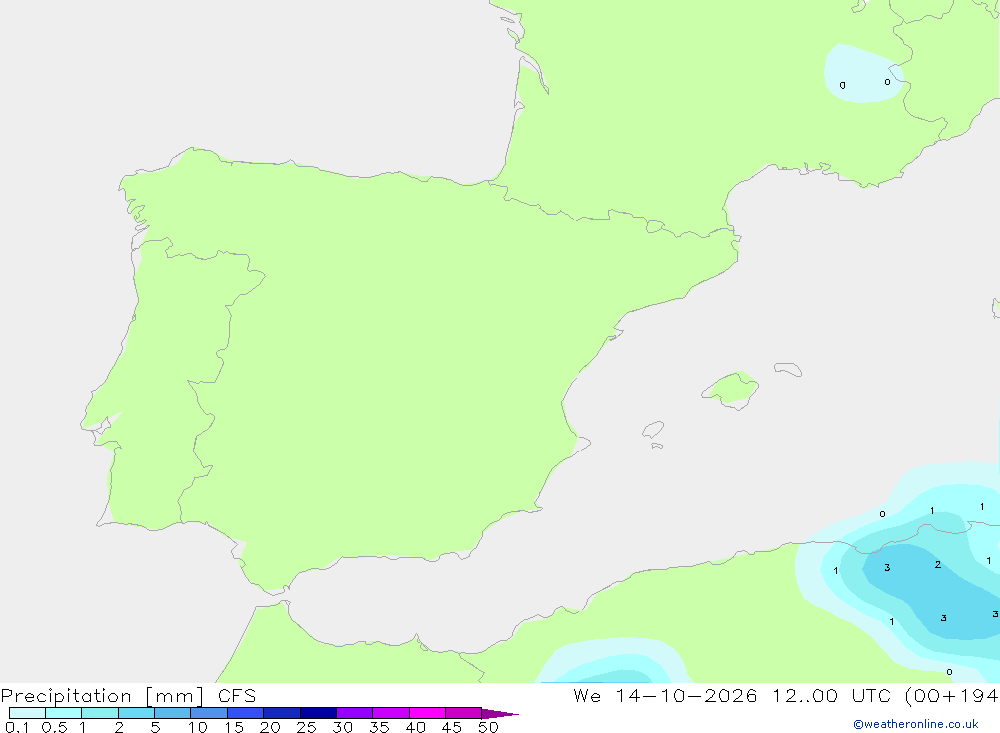Click the 'We' weekday label in footer

point(587,696)
